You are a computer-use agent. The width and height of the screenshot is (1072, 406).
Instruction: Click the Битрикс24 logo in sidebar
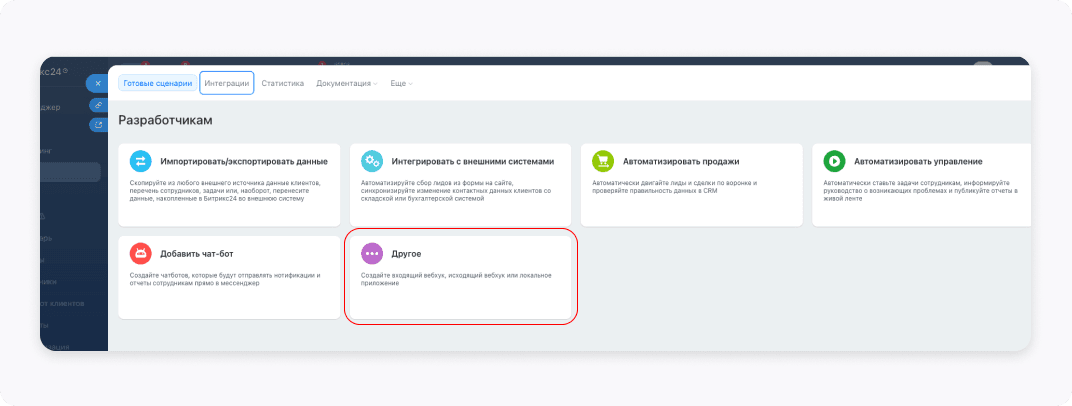coord(54,72)
